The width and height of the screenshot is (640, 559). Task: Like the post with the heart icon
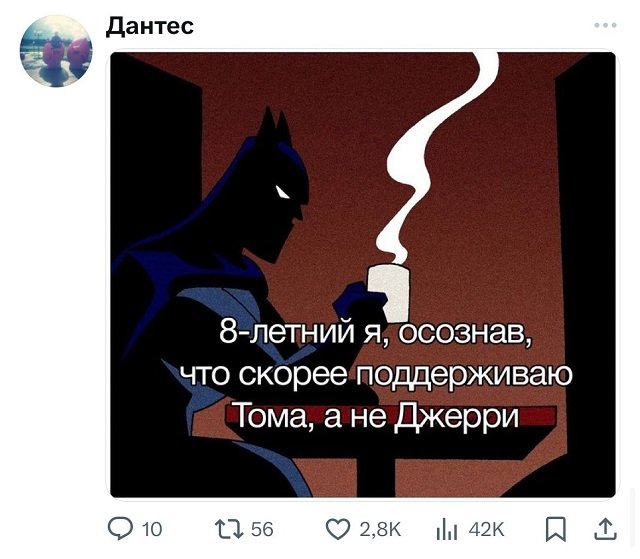338,529
